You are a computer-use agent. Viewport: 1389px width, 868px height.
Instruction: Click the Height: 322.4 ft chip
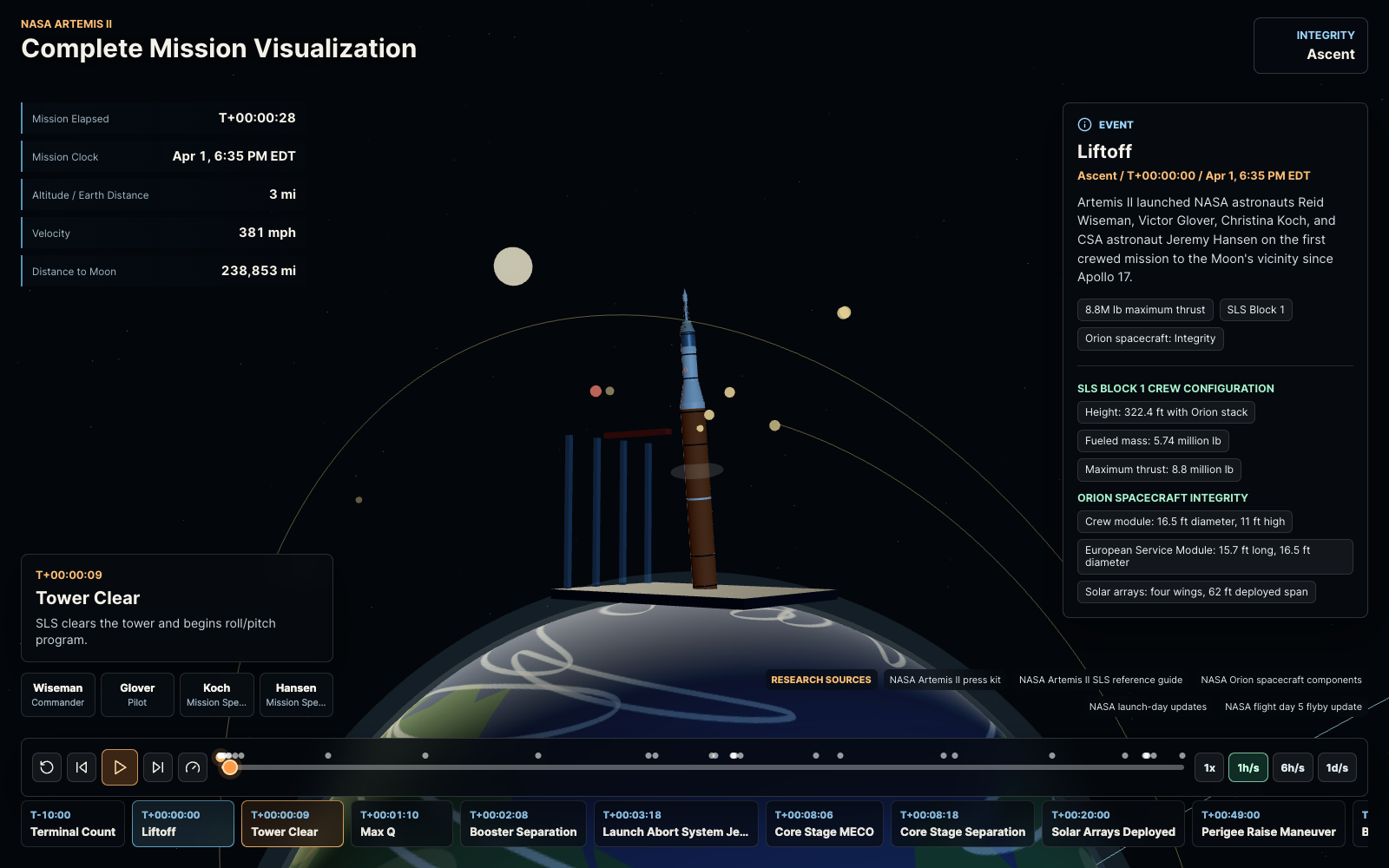[1166, 412]
